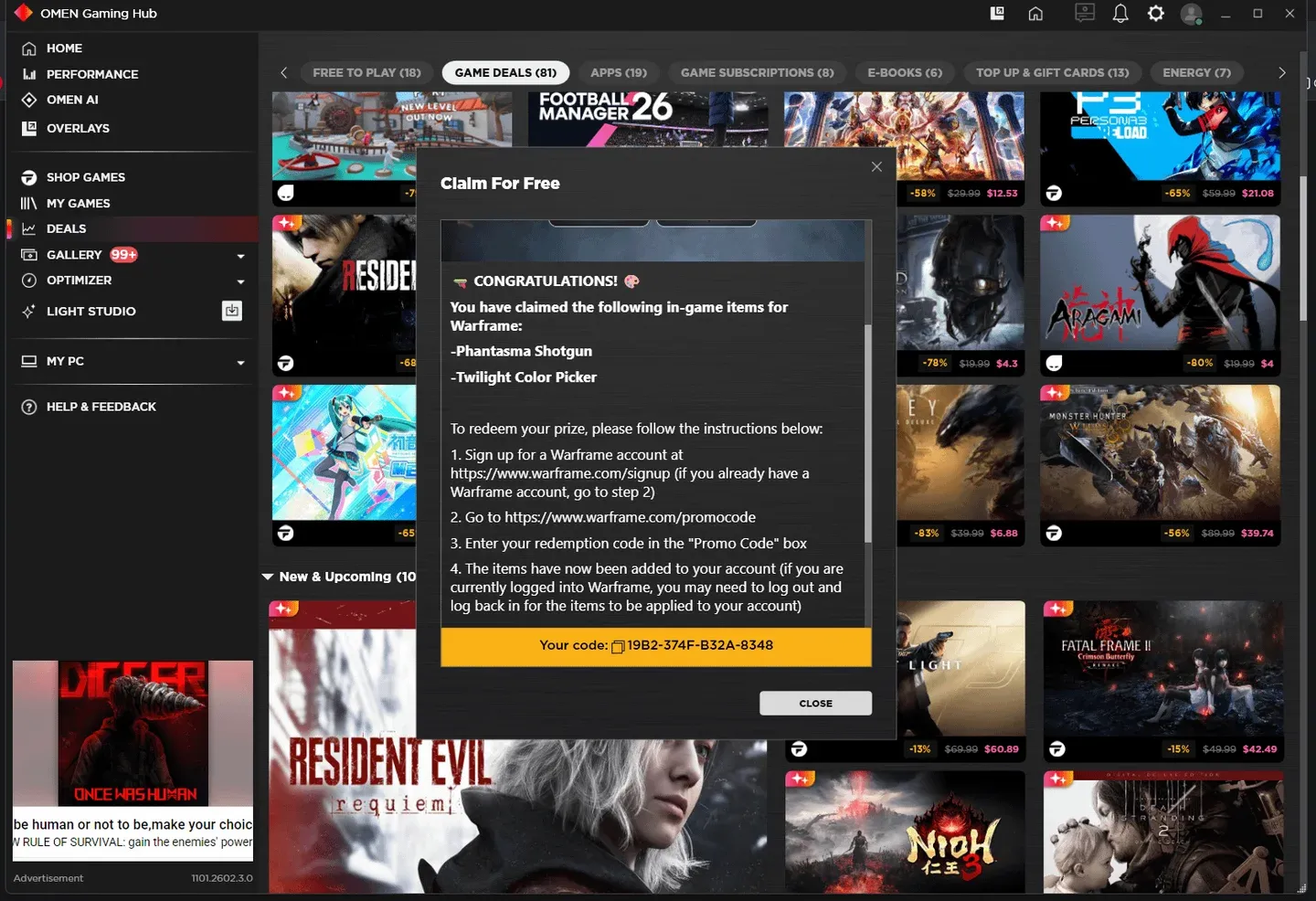Open the notifications bell icon
The height and width of the screenshot is (901, 1316).
pos(1120,14)
